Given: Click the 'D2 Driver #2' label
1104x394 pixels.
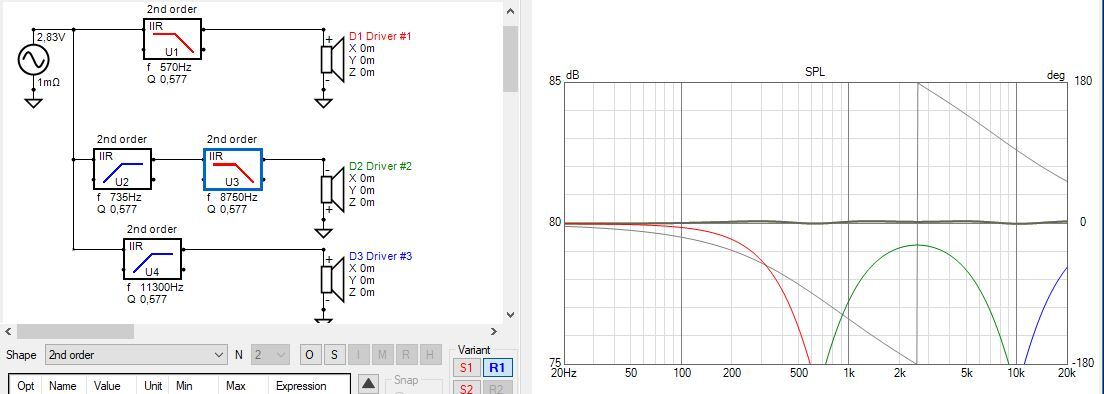Looking at the screenshot, I should click(x=381, y=166).
